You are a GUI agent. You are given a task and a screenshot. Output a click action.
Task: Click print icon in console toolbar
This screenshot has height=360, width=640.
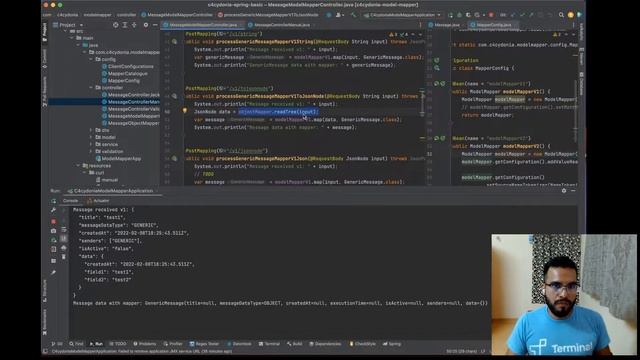pyautogui.click(x=64, y=248)
